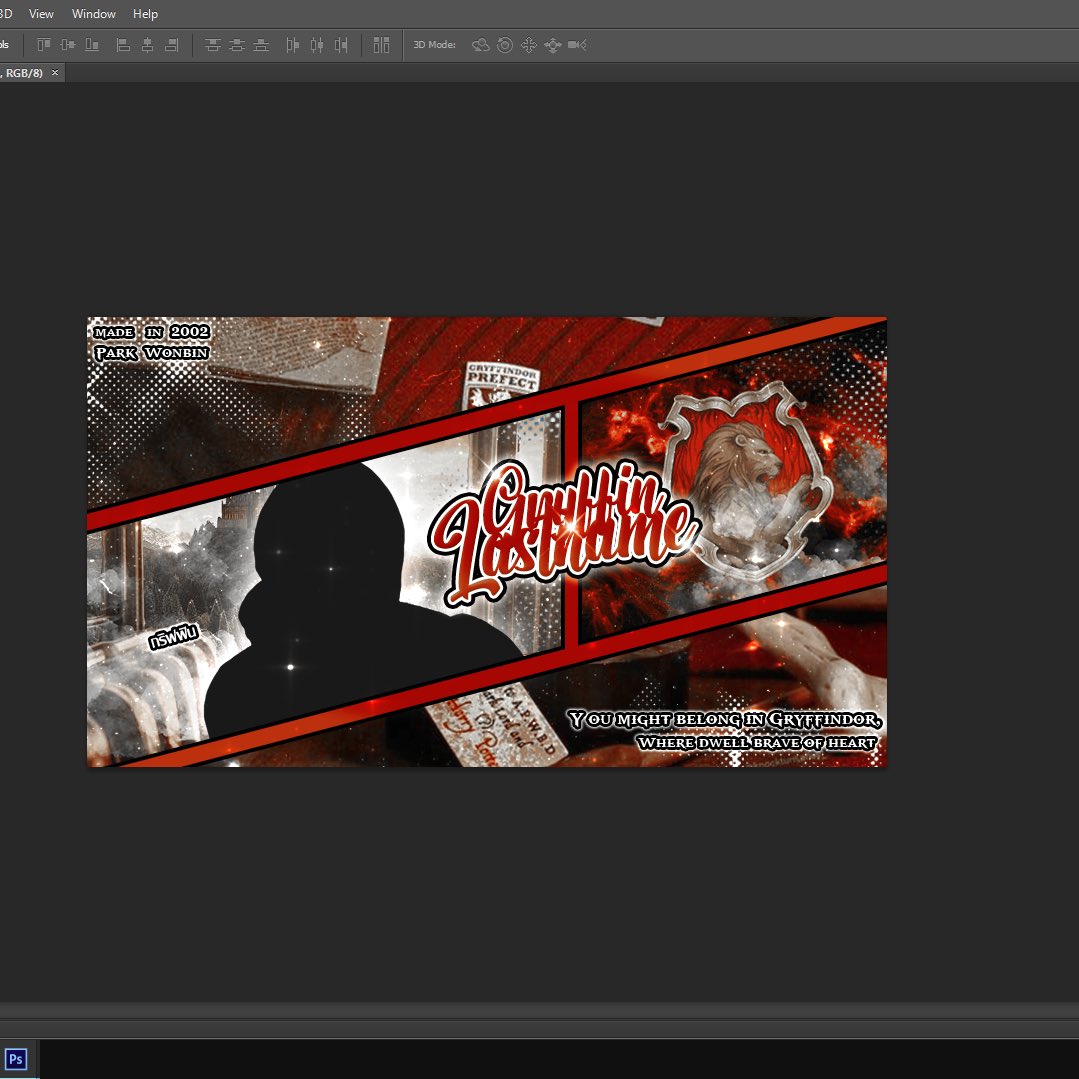Image resolution: width=1079 pixels, height=1079 pixels.
Task: Select 3D Pan (drag) mode icon
Action: click(528, 45)
